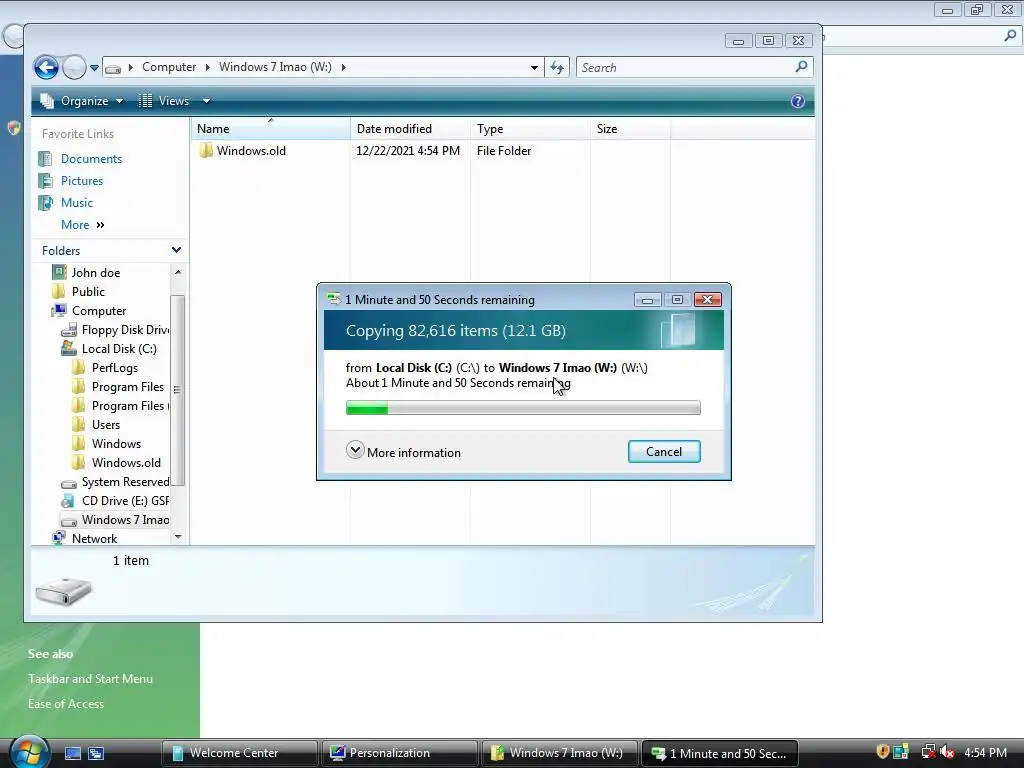Click Show Desktop quick launch icon
This screenshot has height=768, width=1024.
[x=72, y=753]
